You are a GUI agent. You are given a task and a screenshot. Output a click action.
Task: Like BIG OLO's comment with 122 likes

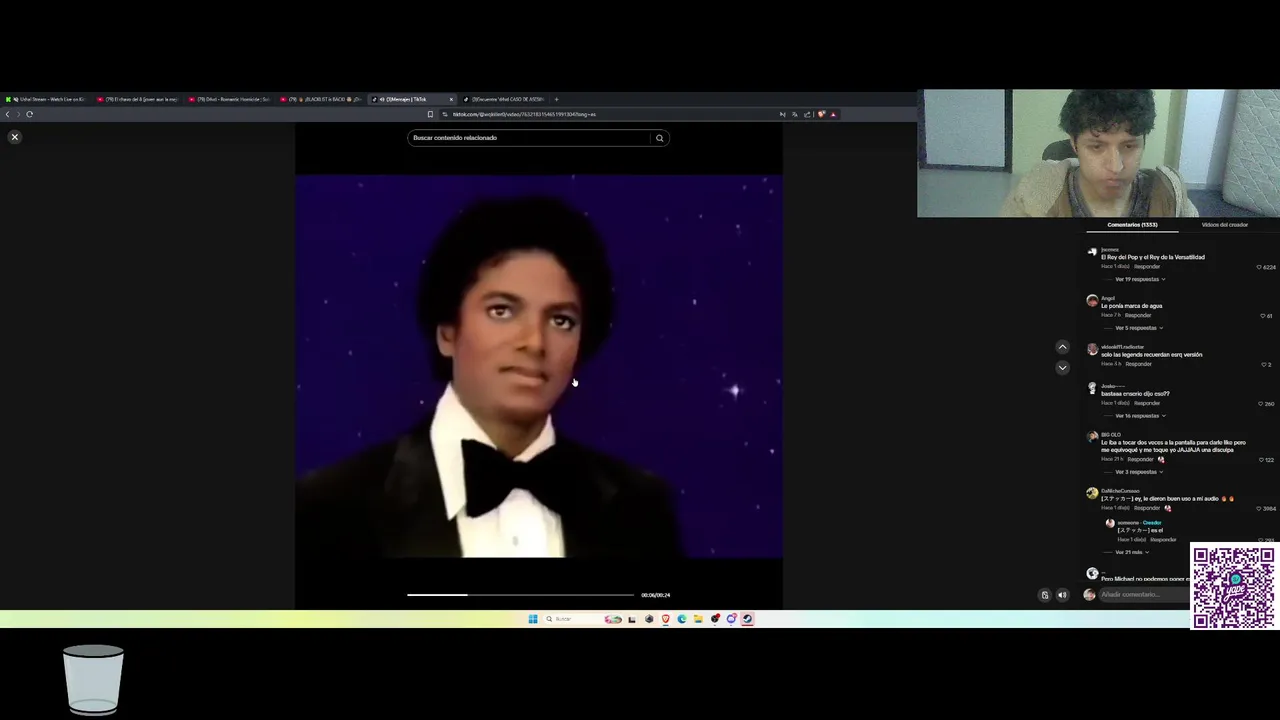point(1261,460)
